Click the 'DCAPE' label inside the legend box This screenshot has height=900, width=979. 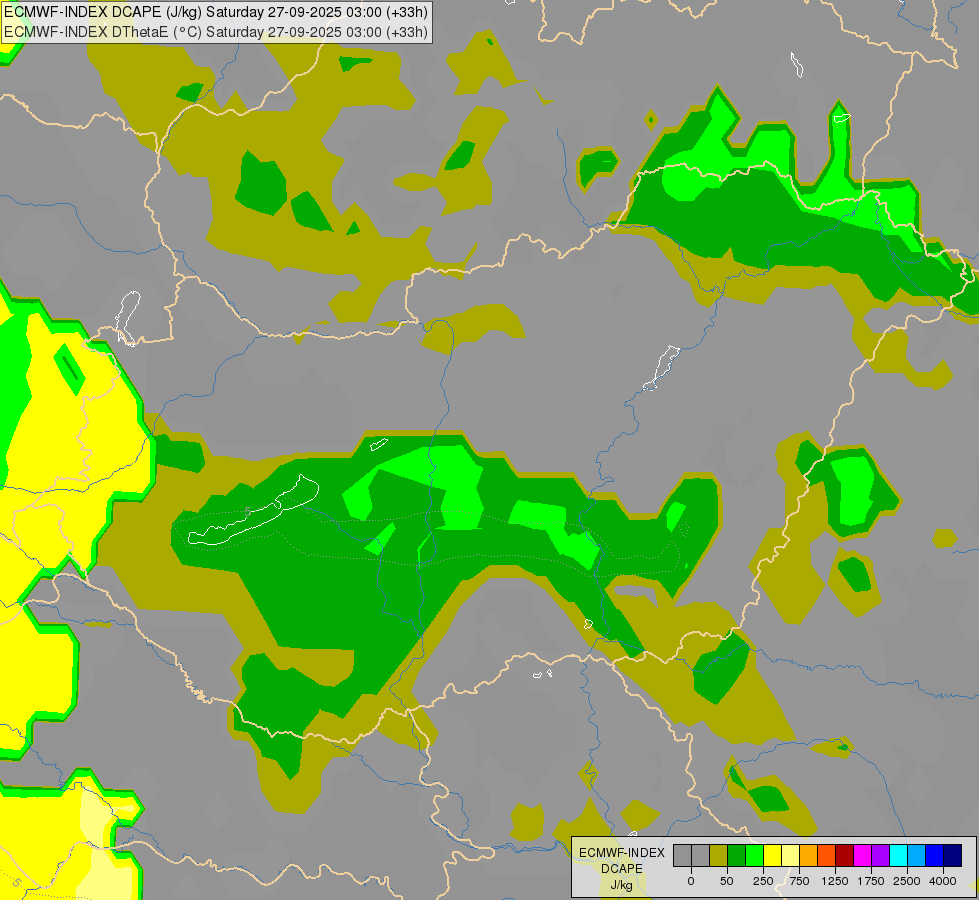(x=622, y=869)
